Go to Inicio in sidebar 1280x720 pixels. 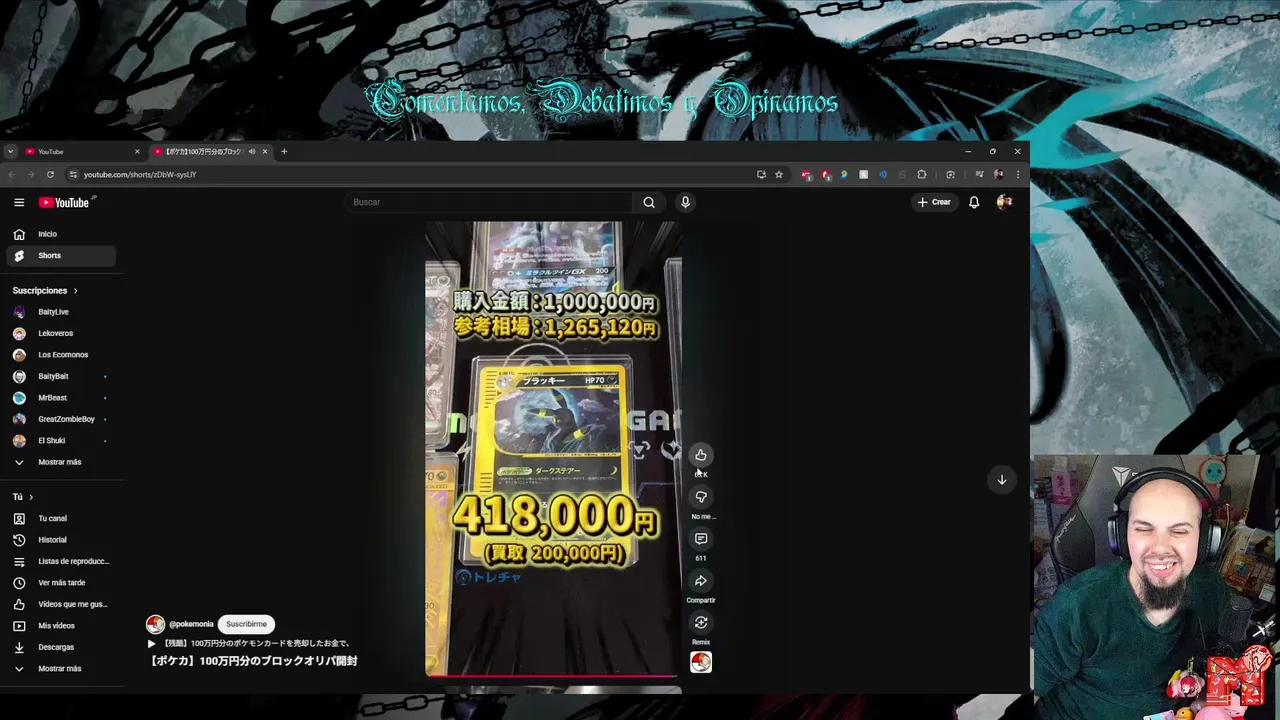coord(62,234)
